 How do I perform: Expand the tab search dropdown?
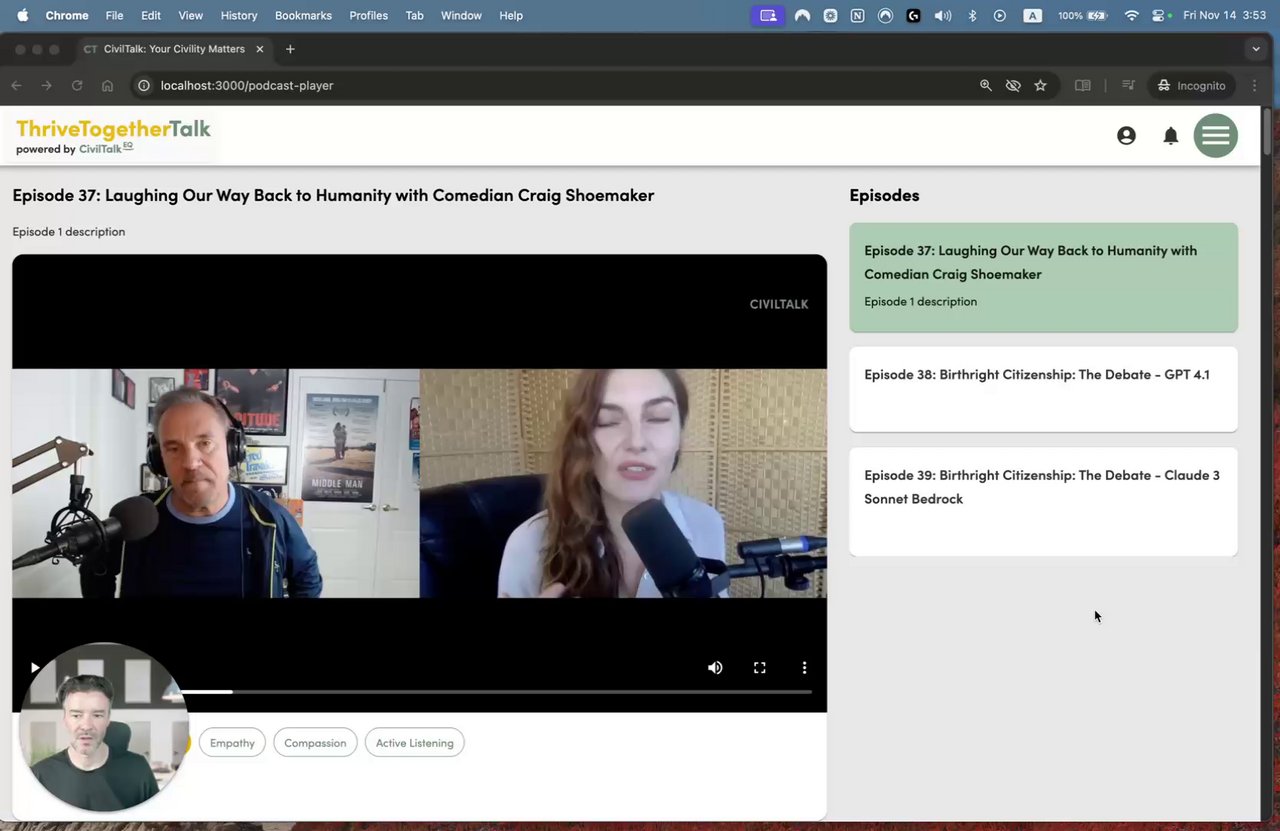tap(1256, 49)
